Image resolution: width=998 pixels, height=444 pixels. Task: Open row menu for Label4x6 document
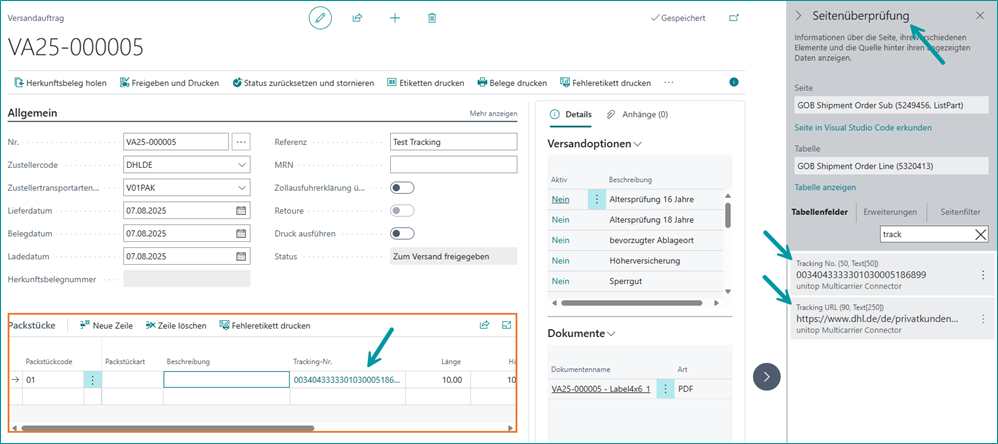664,388
